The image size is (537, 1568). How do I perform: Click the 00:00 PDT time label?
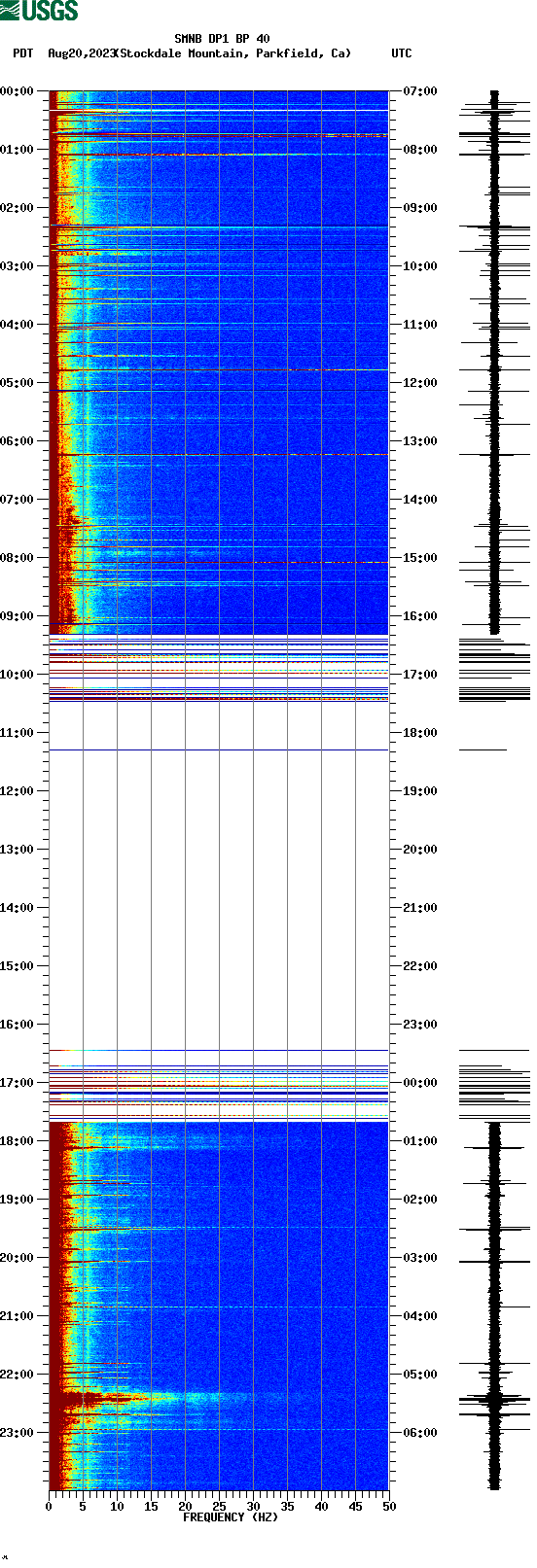click(x=17, y=91)
